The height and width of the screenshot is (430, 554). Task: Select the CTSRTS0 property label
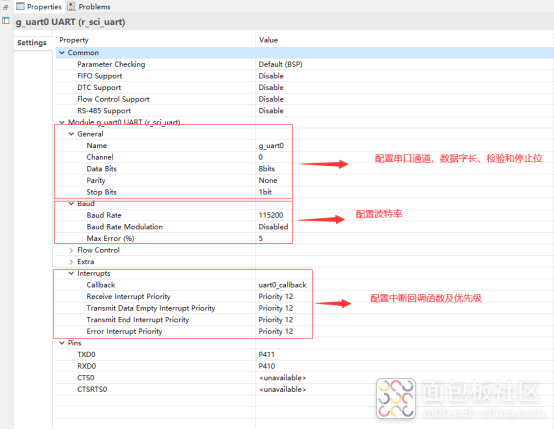92,389
